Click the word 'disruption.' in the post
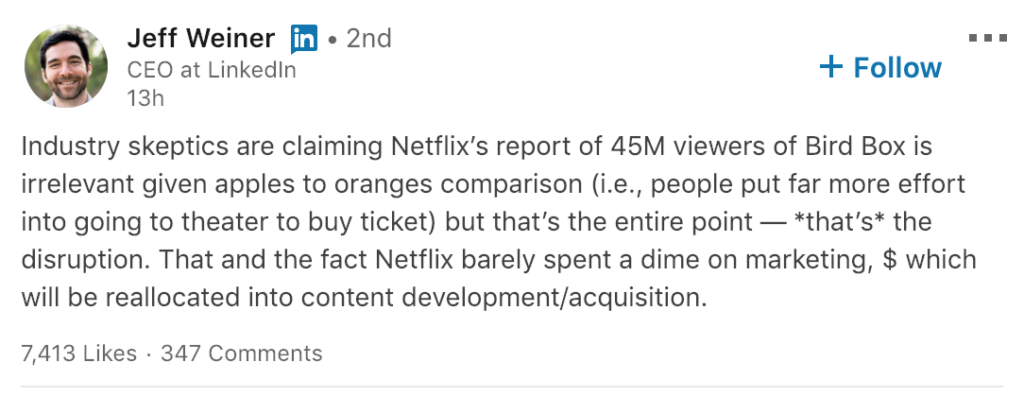 pyautogui.click(x=87, y=260)
